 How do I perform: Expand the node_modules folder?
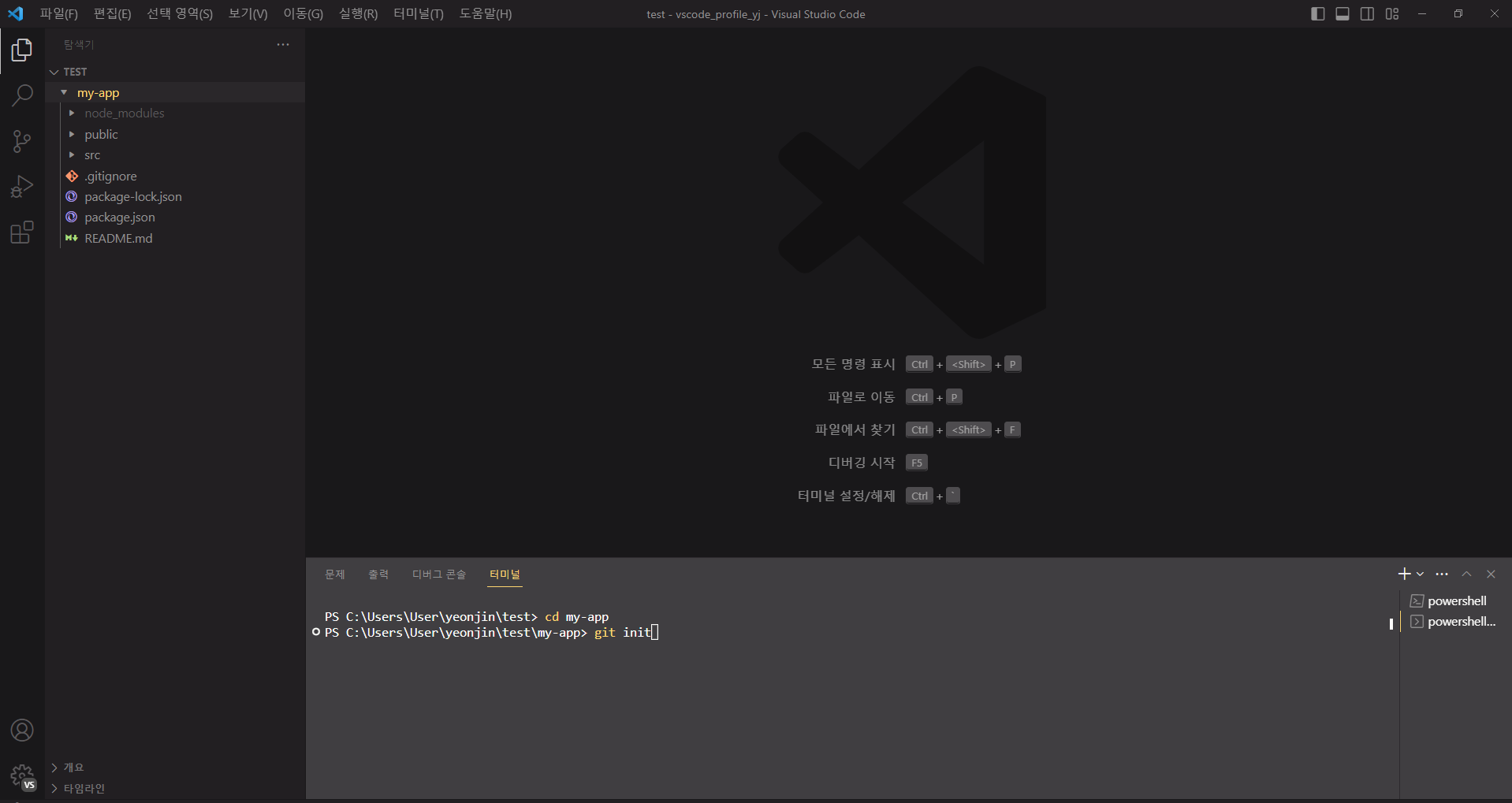(175, 113)
